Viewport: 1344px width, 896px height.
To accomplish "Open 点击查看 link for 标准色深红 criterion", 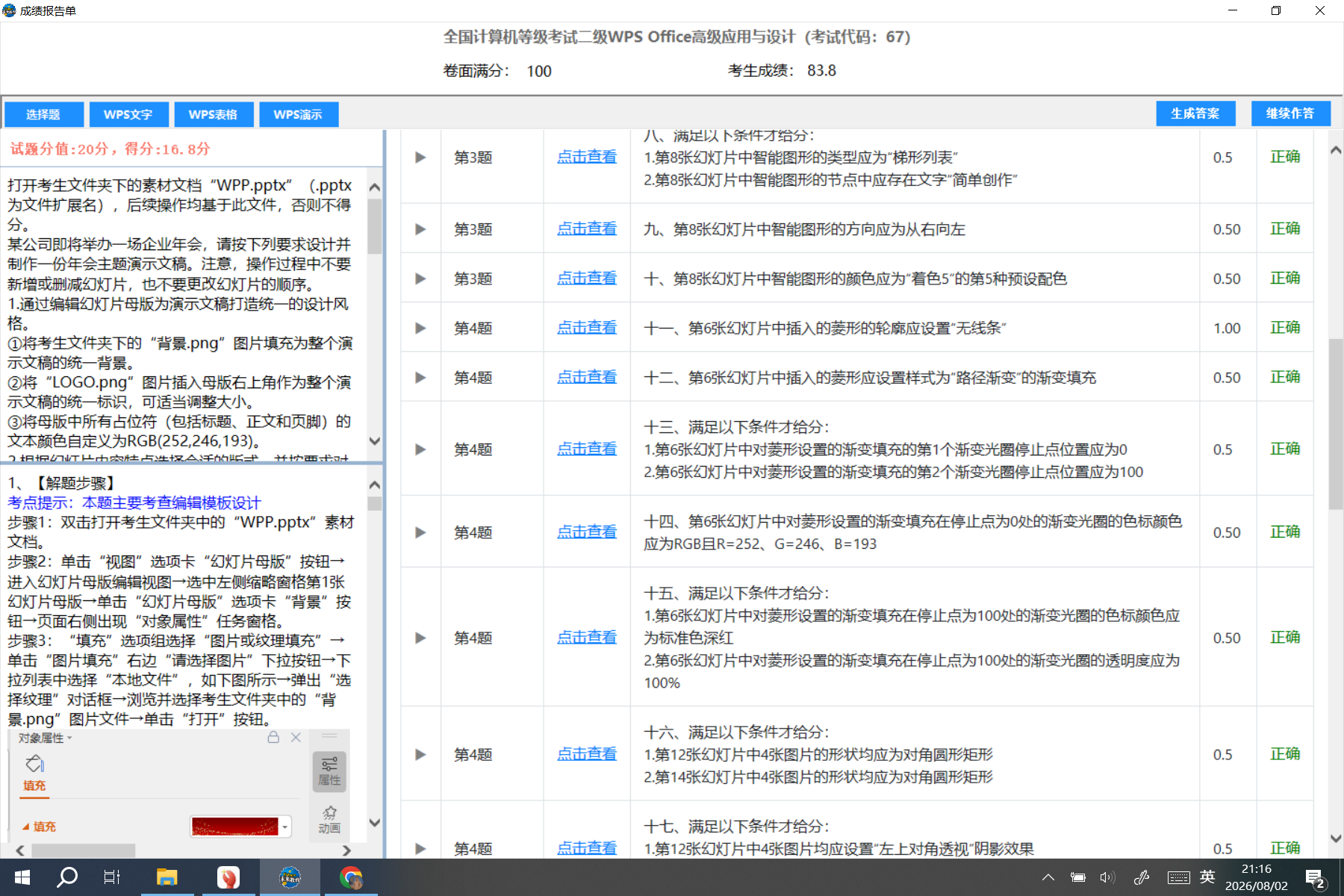I will coord(587,637).
